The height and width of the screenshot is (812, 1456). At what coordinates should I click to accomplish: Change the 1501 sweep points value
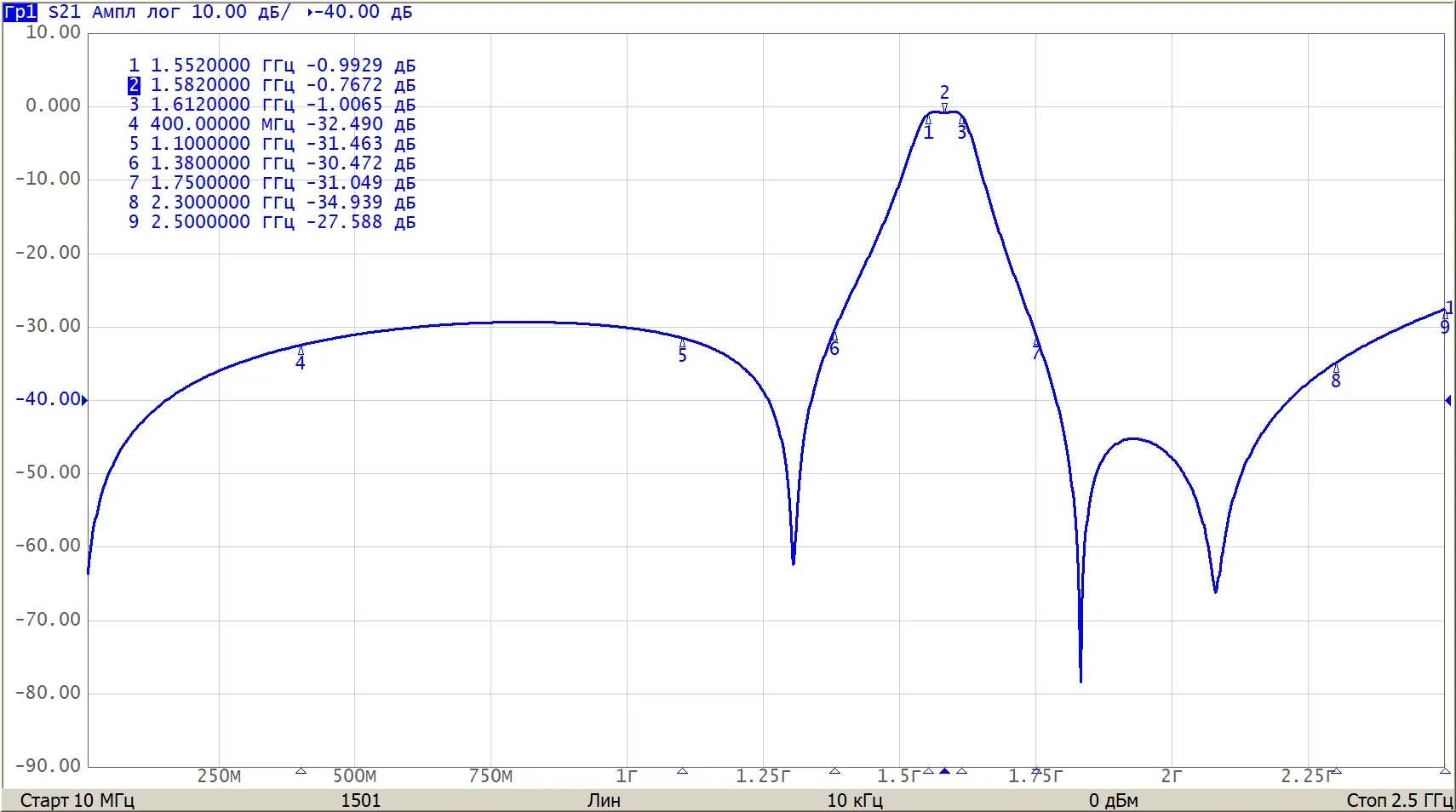[360, 800]
